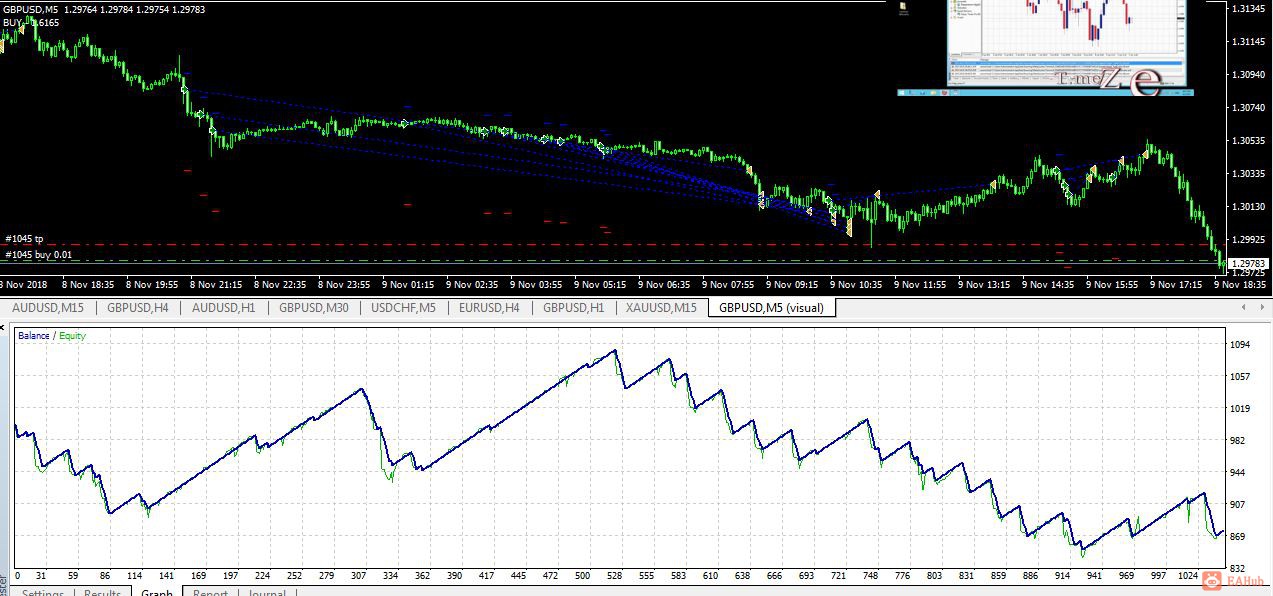Open the USDCHF,M5 chart tab
The height and width of the screenshot is (596, 1273).
tap(403, 308)
